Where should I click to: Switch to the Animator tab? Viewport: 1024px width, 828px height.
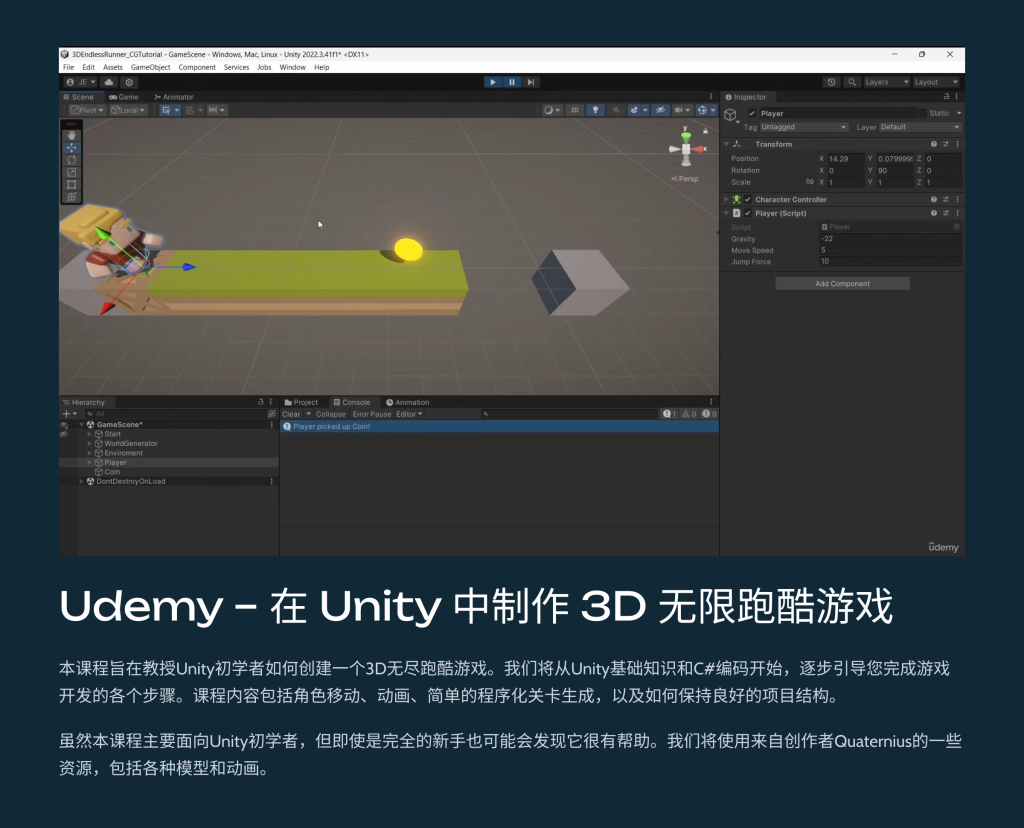pyautogui.click(x=174, y=97)
